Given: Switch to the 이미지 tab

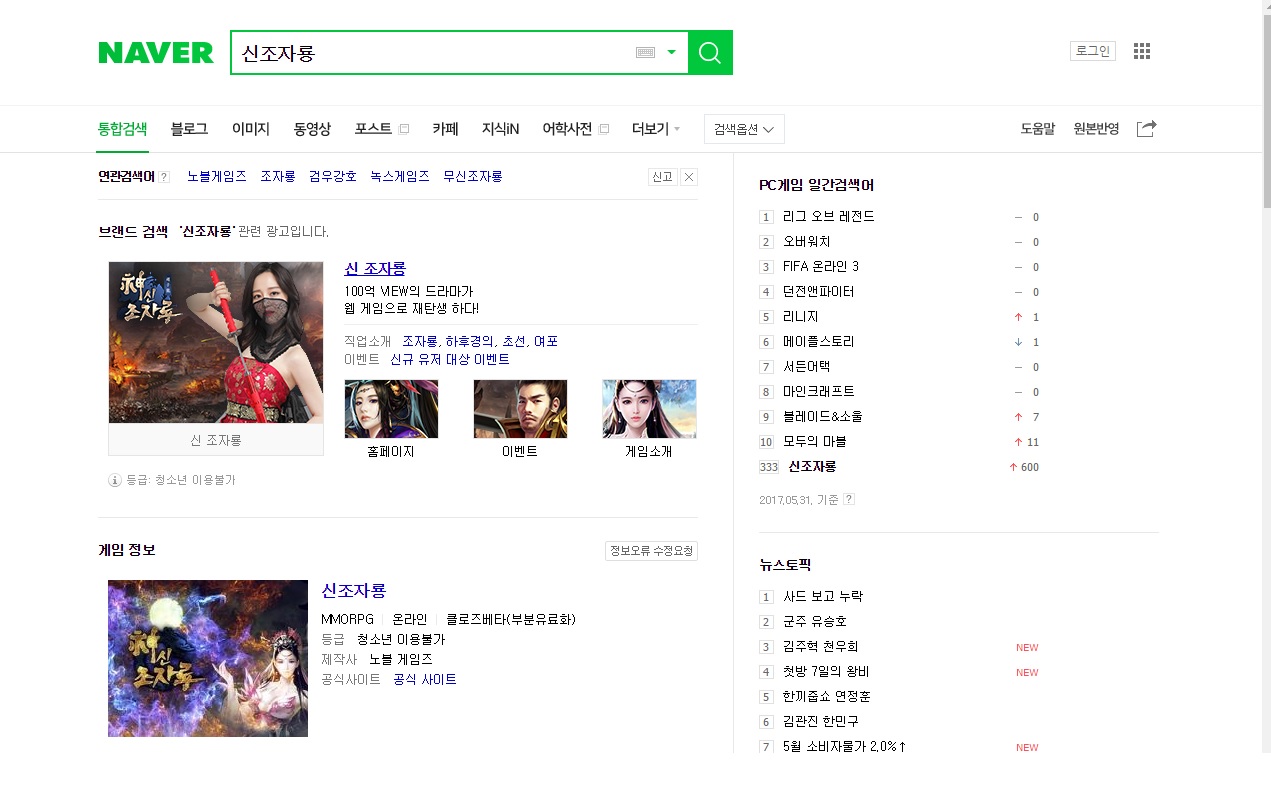Looking at the screenshot, I should point(251,129).
